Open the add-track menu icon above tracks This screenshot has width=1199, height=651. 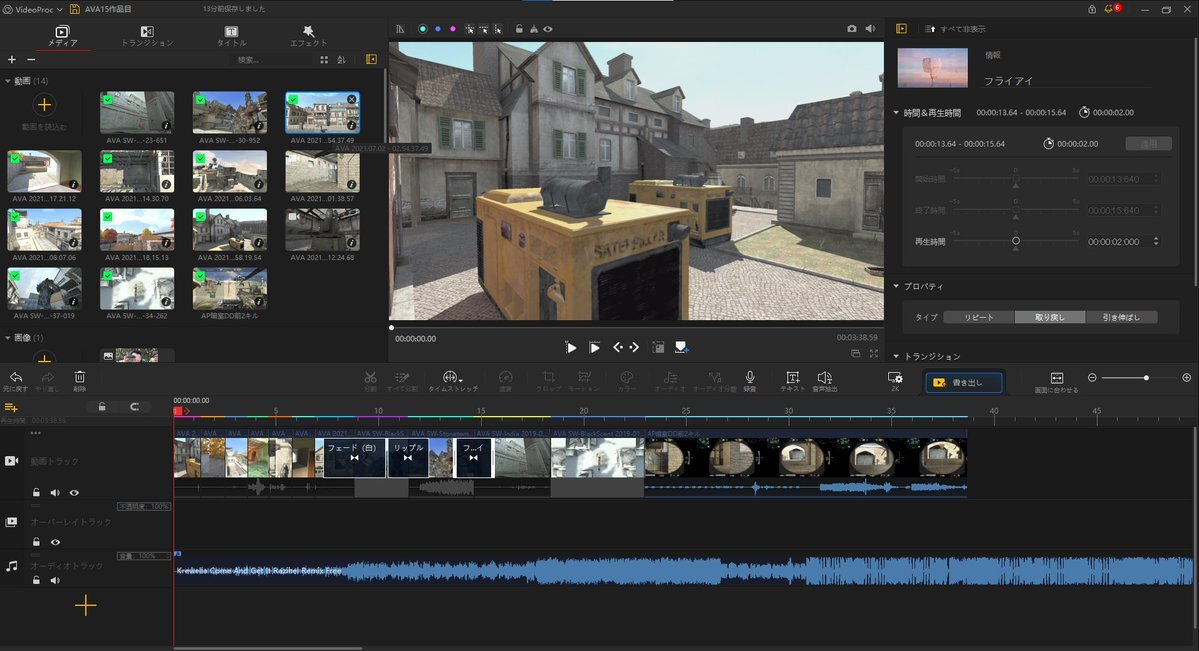pyautogui.click(x=11, y=408)
